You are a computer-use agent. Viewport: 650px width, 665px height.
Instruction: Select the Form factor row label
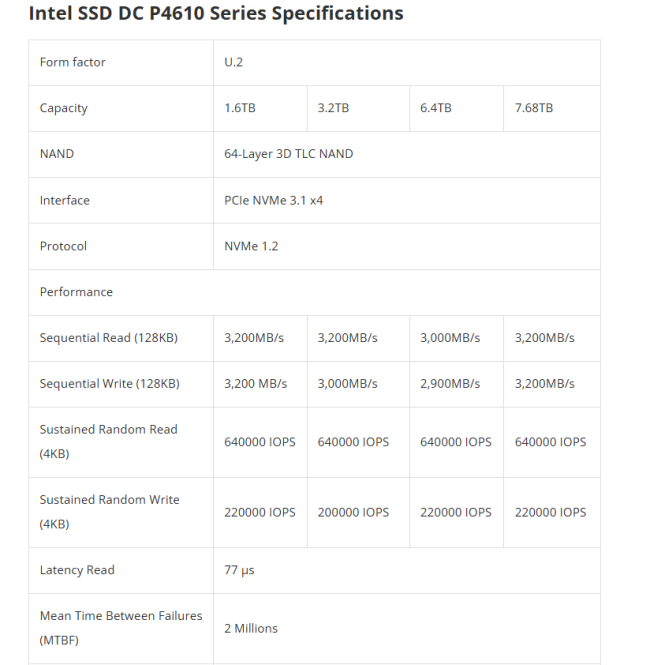(72, 62)
